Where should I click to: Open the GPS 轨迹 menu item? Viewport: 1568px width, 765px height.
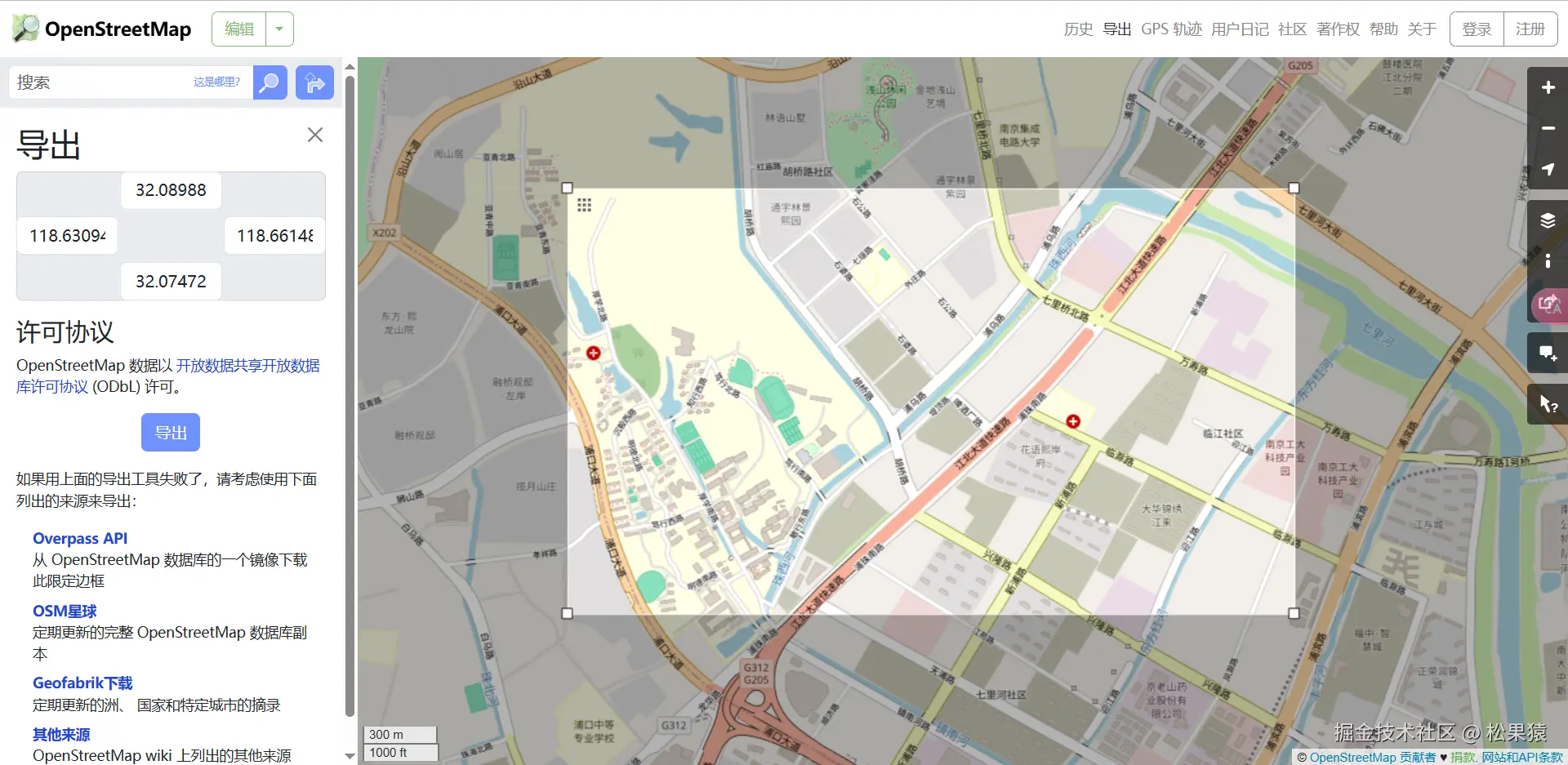click(1171, 29)
